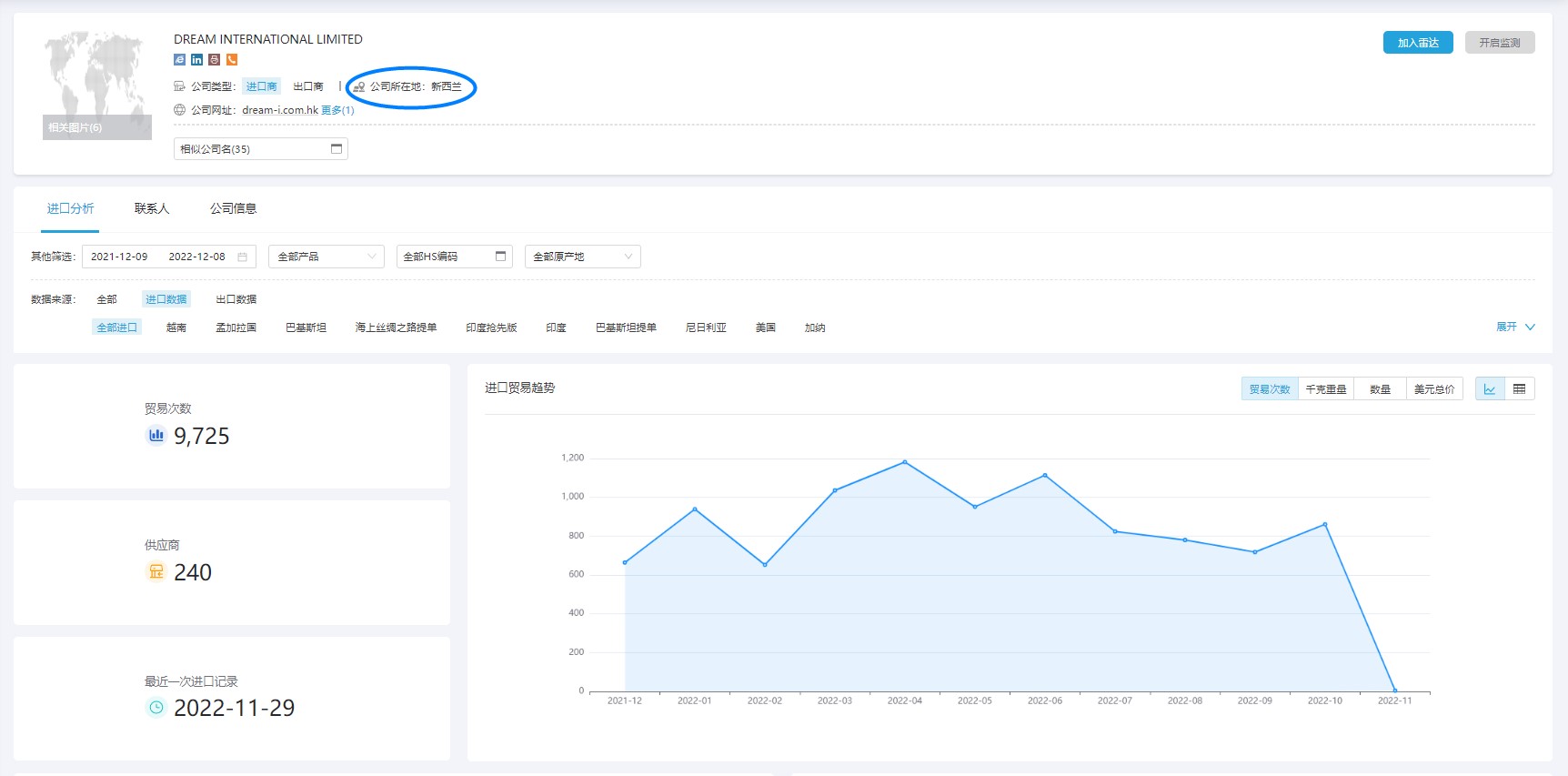1568x776 pixels.
Task: Click the 公司所在地 location icon
Action: coord(359,87)
